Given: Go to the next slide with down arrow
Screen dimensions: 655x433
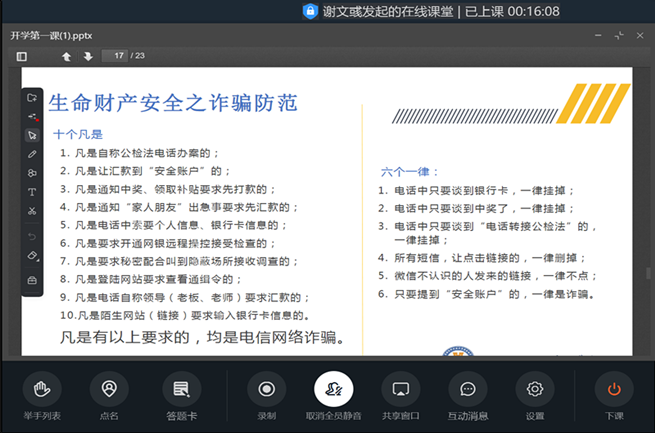Looking at the screenshot, I should (88, 56).
